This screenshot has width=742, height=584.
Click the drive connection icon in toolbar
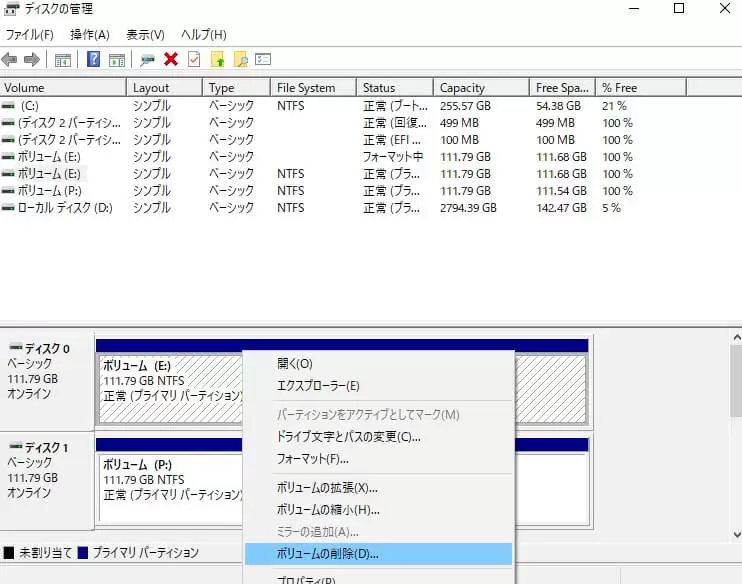click(147, 60)
